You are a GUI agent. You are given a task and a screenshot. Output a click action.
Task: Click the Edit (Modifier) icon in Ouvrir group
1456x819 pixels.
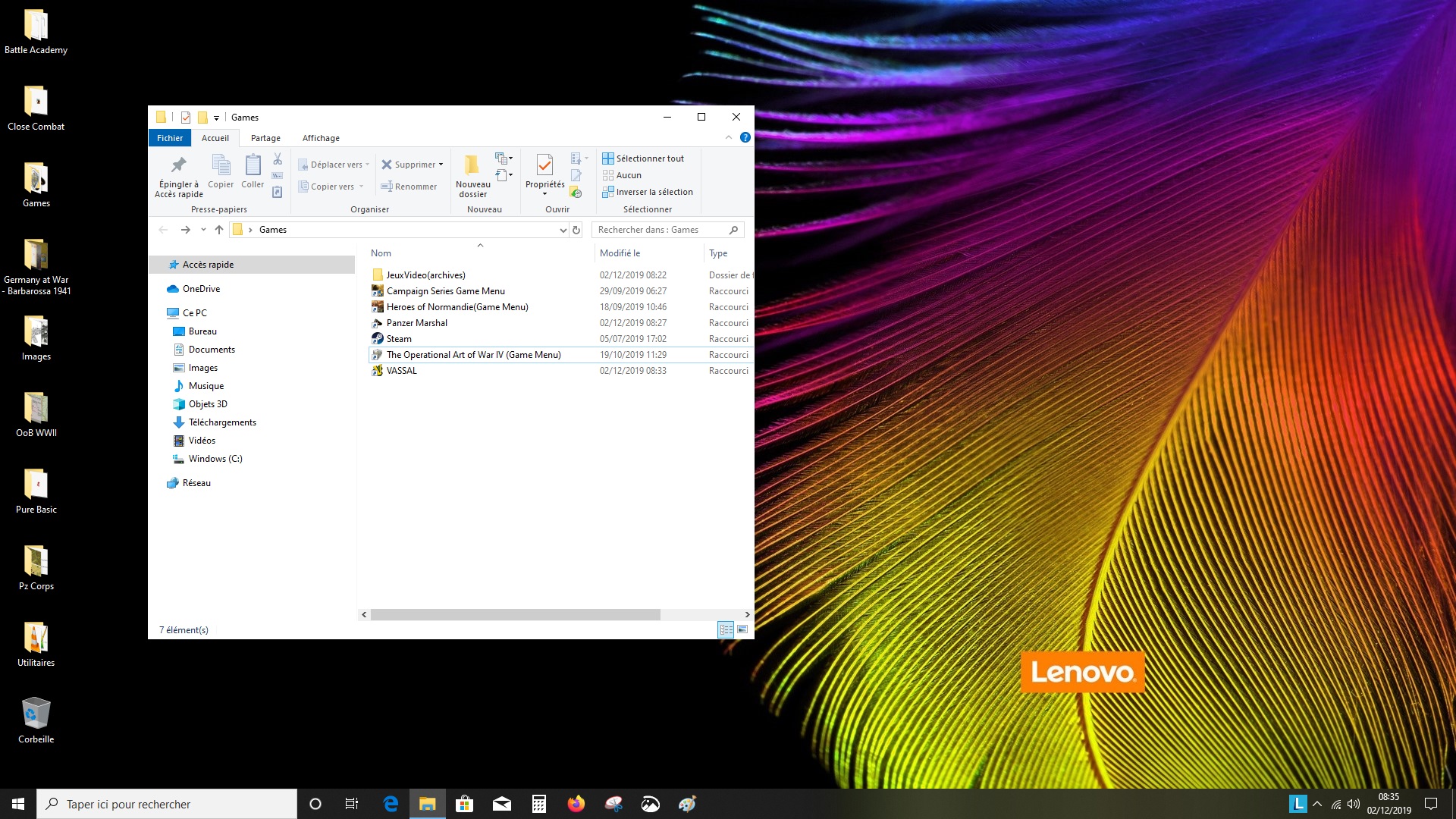[x=576, y=176]
